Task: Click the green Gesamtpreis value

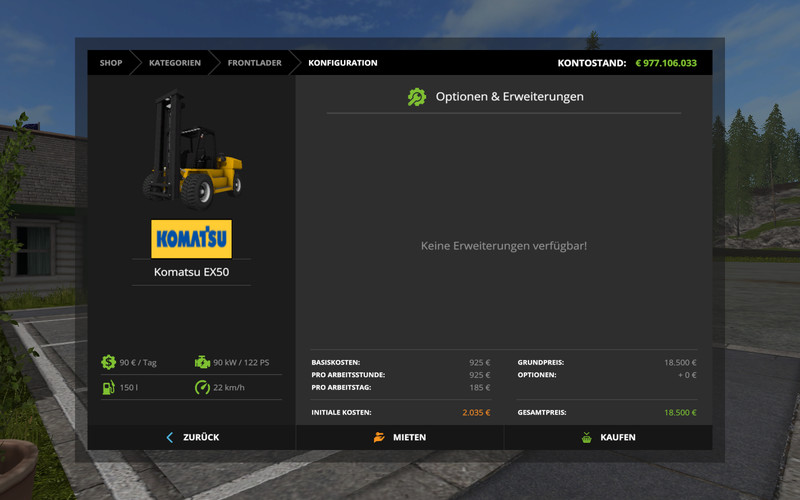Action: coord(680,412)
